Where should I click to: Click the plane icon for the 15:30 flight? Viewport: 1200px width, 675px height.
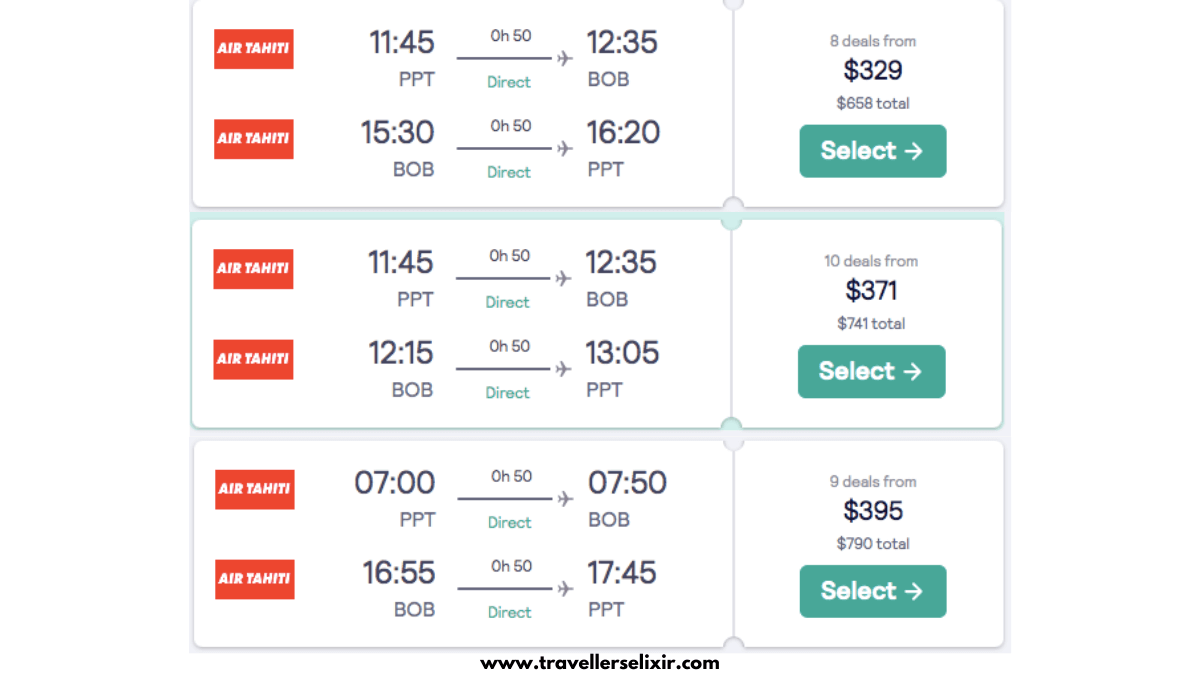click(565, 149)
